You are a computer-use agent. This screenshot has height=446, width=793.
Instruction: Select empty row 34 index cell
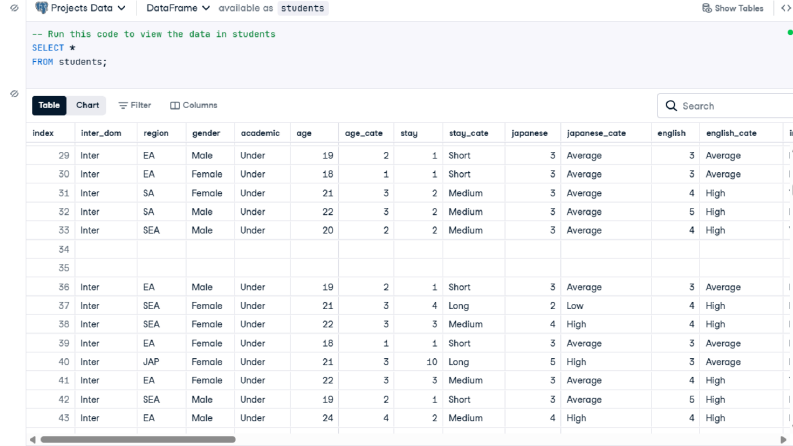coord(51,249)
